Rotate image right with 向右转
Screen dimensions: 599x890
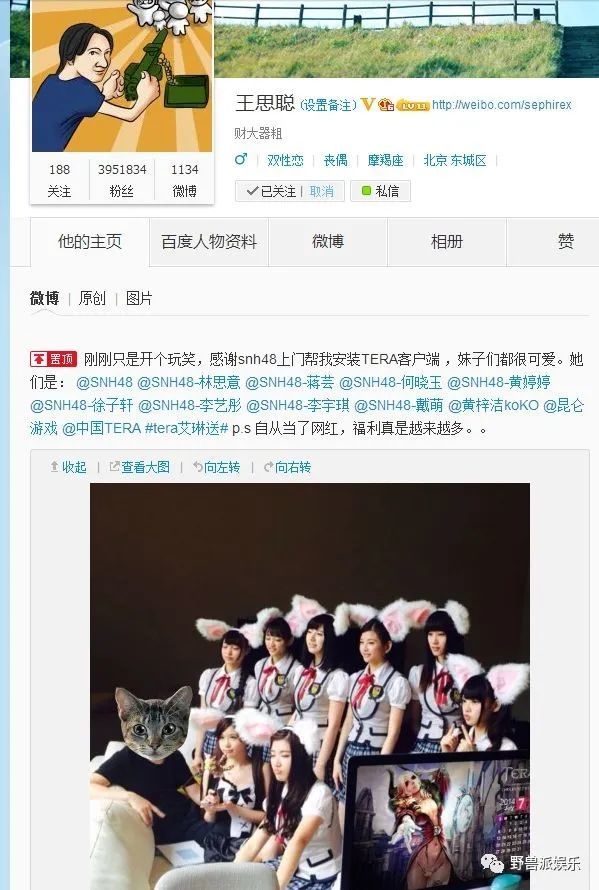(287, 467)
